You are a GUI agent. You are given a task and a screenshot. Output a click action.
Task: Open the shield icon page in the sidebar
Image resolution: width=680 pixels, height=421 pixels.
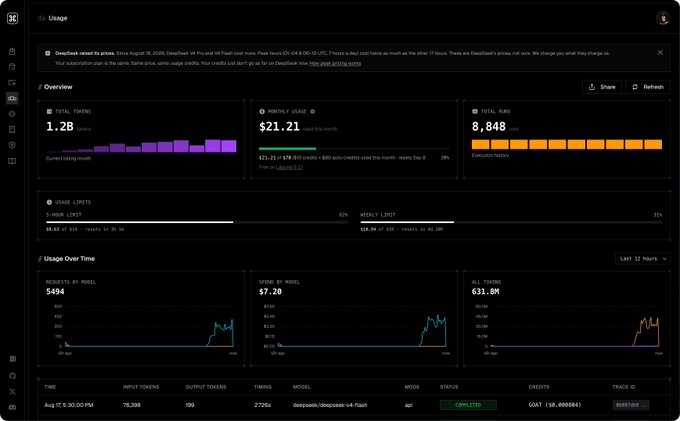point(12,145)
